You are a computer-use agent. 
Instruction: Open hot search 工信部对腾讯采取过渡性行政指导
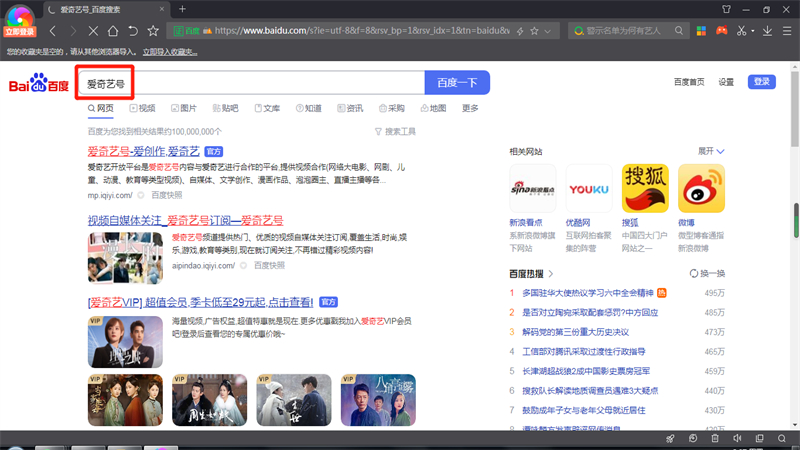tap(584, 352)
